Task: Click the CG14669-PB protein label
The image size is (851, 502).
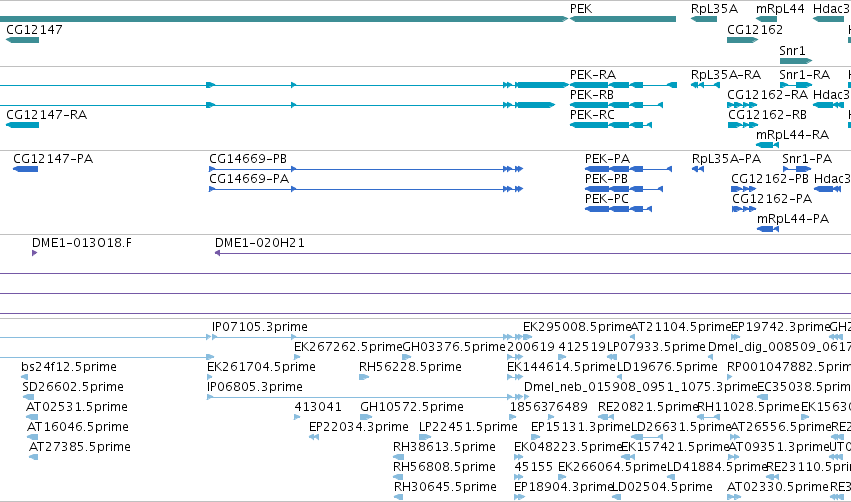Action: pyautogui.click(x=248, y=159)
